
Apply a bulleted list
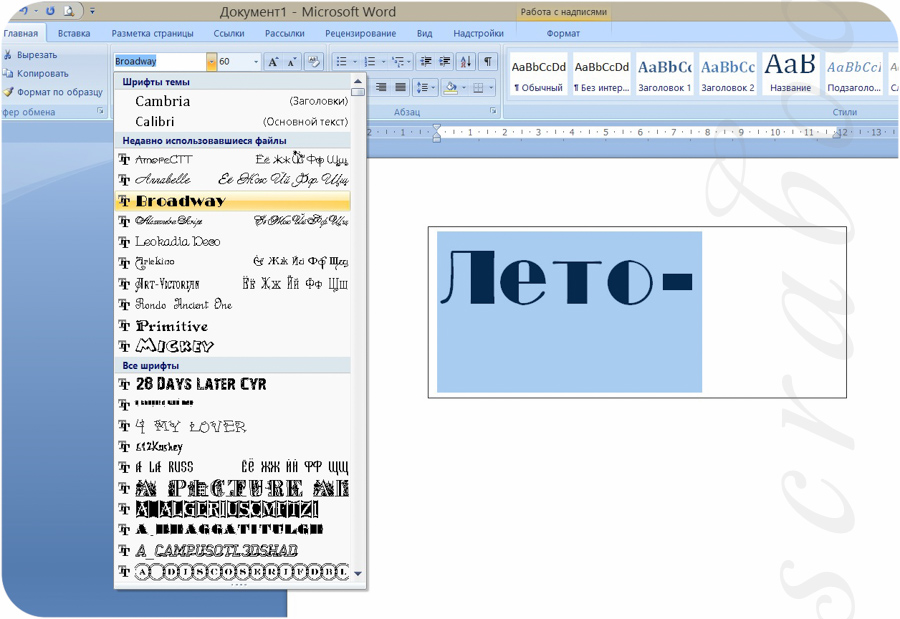[342, 61]
